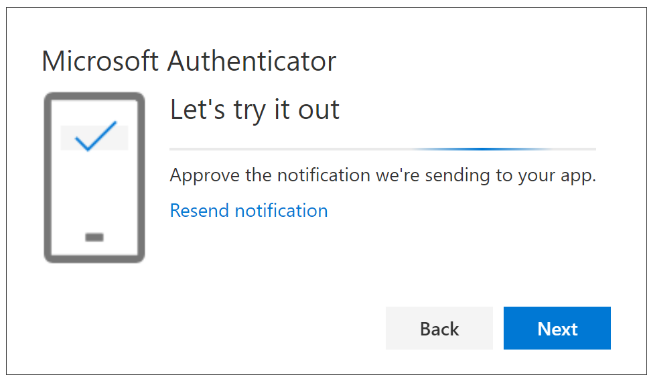655x381 pixels.
Task: Select the "Let's try it out" heading
Action: click(254, 110)
